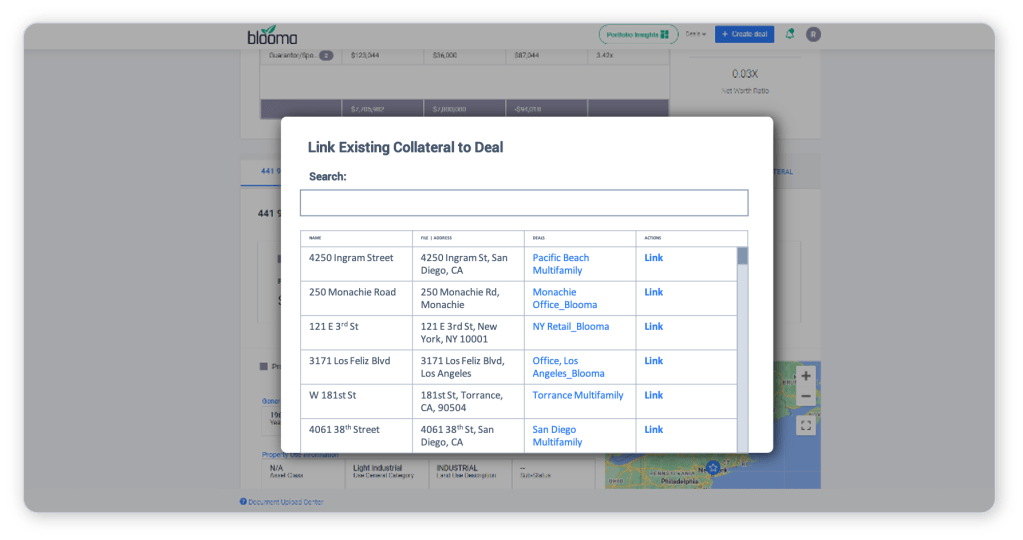The width and height of the screenshot is (1023, 540).
Task: Open Portfolio Insights
Action: pyautogui.click(x=638, y=35)
